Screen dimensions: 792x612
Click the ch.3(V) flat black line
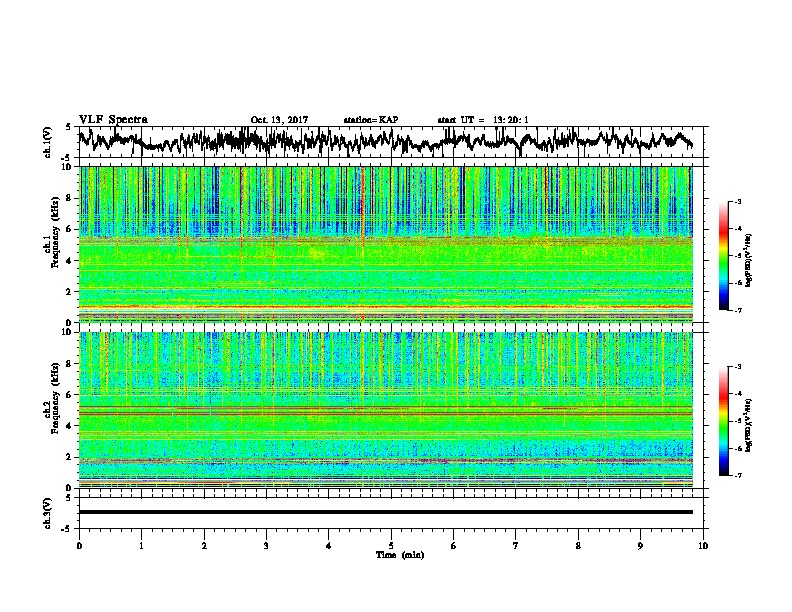(386, 512)
